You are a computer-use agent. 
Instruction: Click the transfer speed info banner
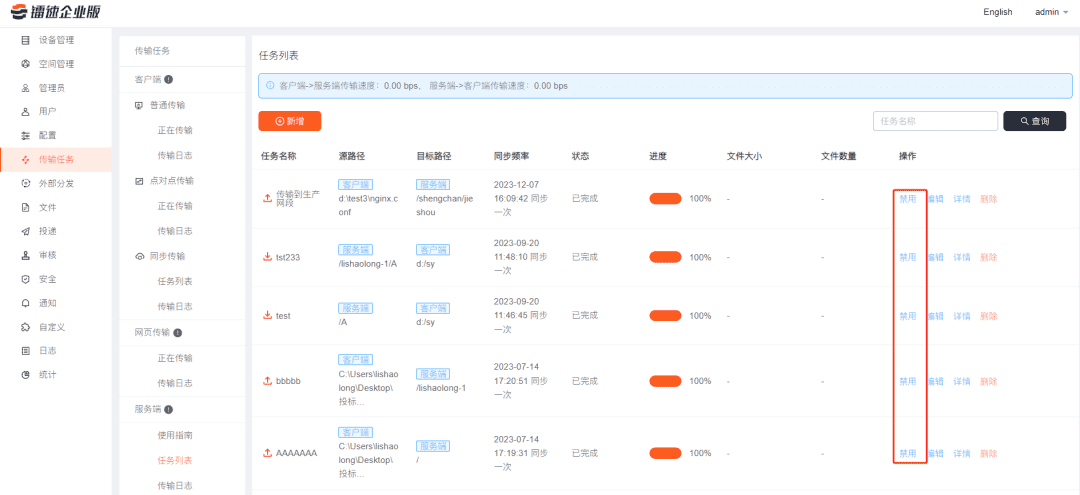(665, 86)
